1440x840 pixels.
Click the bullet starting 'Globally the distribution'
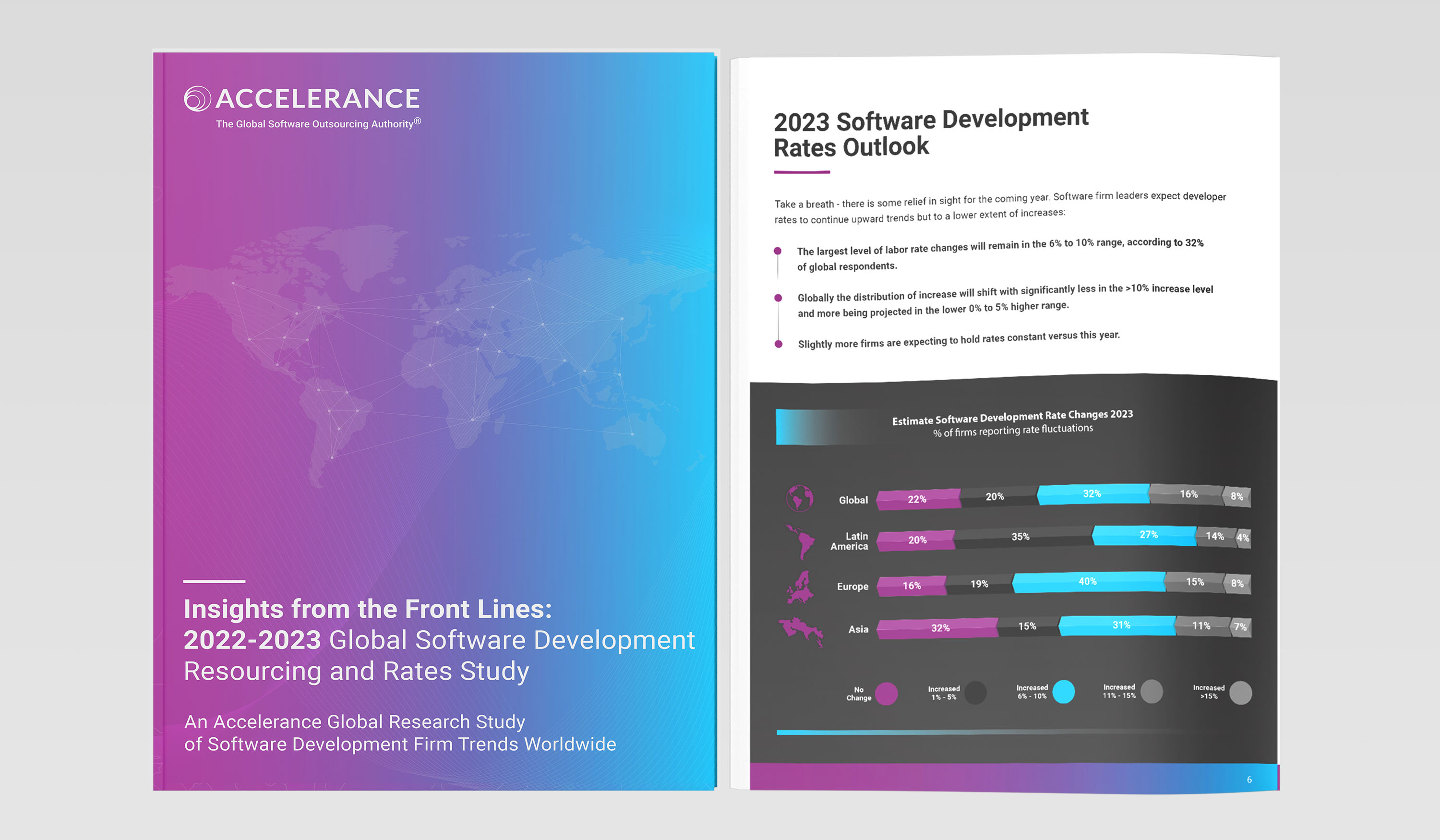[1005, 301]
